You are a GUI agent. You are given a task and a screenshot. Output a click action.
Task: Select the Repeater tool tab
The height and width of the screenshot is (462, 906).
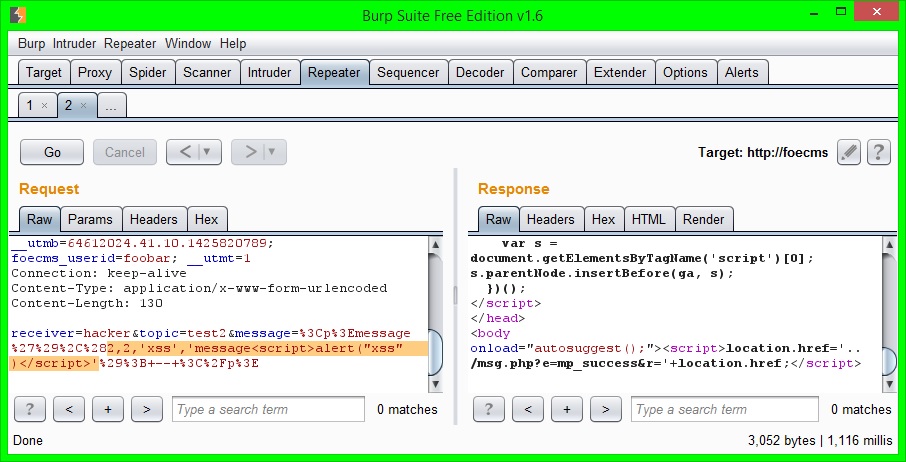click(x=334, y=73)
